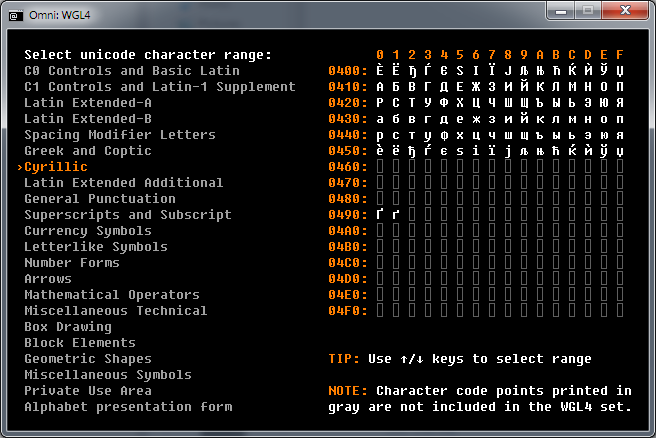656x438 pixels.
Task: Select Letterlike Symbols range
Action: point(96,247)
